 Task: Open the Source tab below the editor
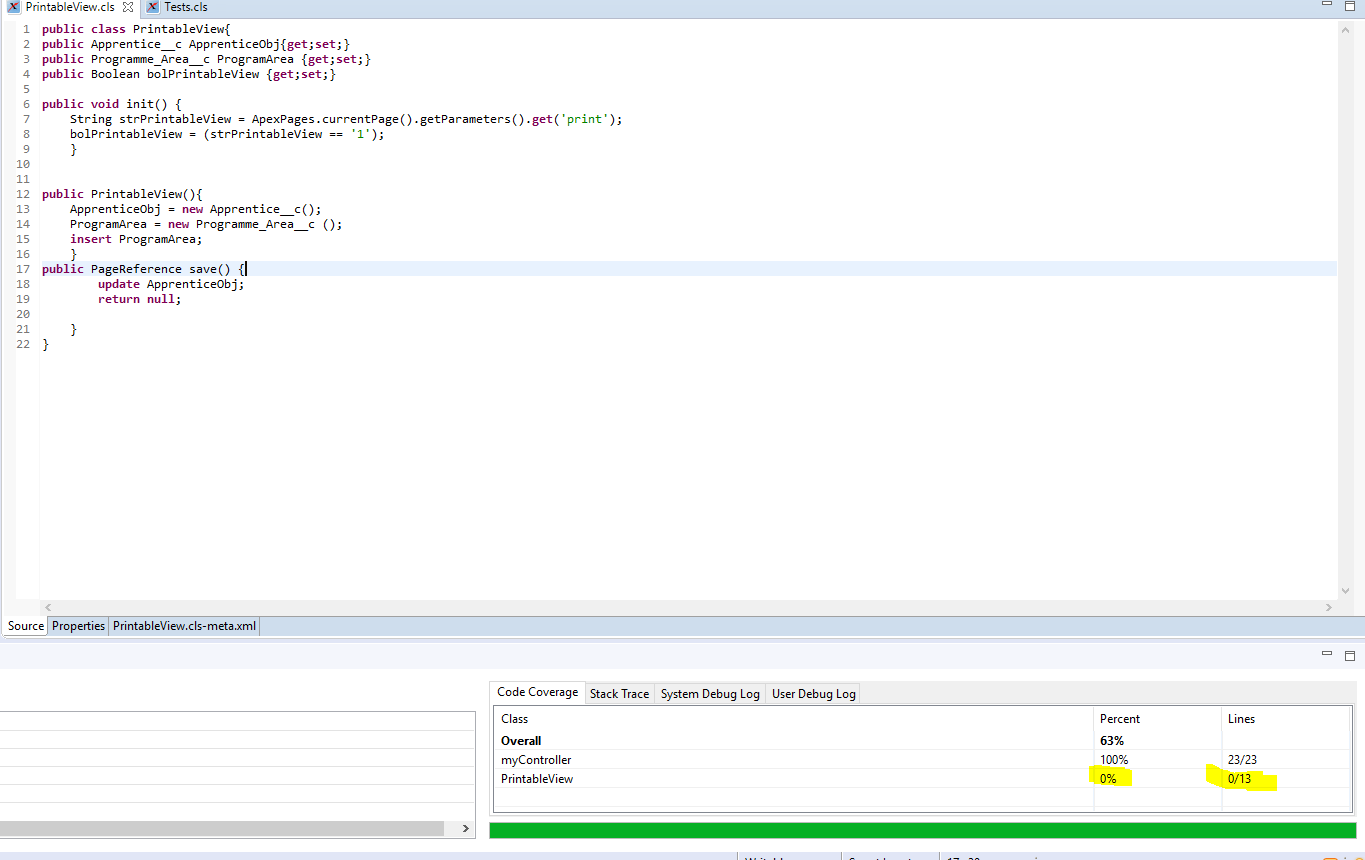point(26,626)
